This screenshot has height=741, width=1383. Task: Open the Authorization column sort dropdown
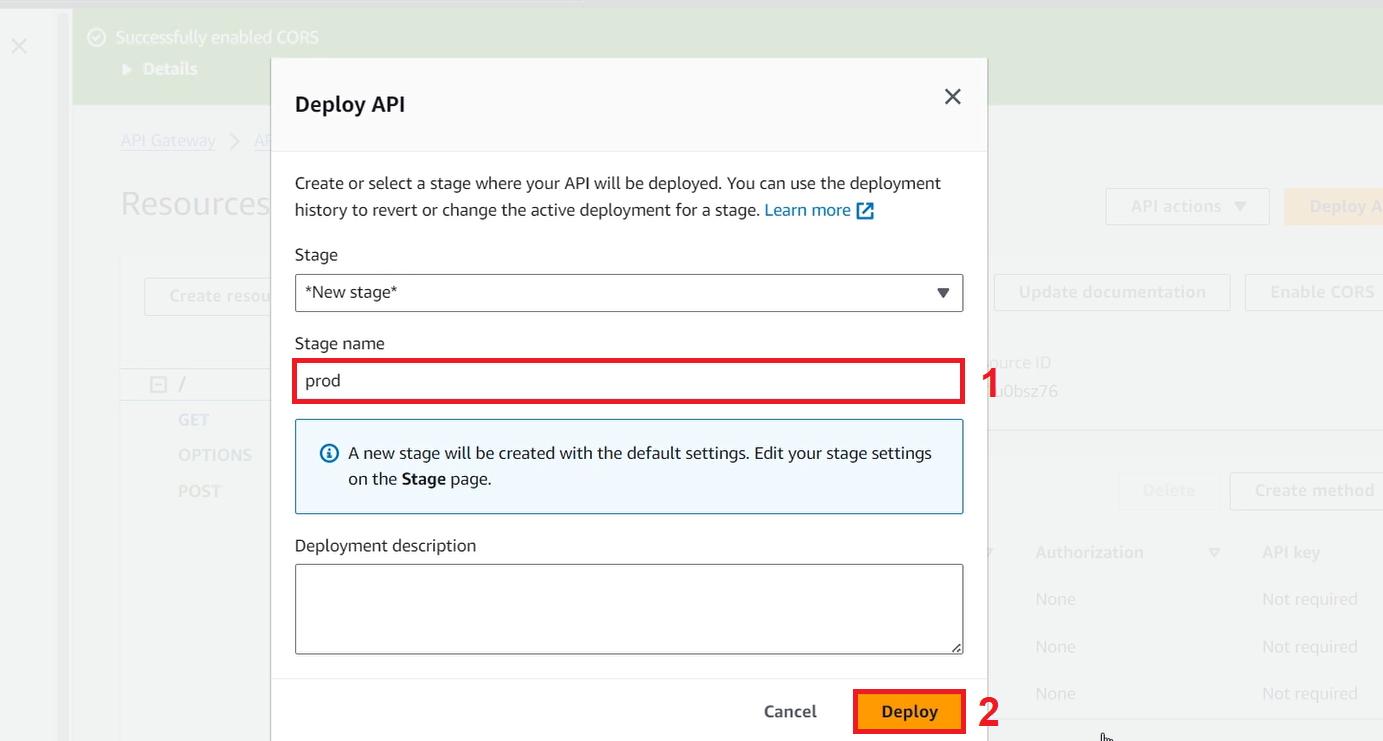[x=1213, y=552]
